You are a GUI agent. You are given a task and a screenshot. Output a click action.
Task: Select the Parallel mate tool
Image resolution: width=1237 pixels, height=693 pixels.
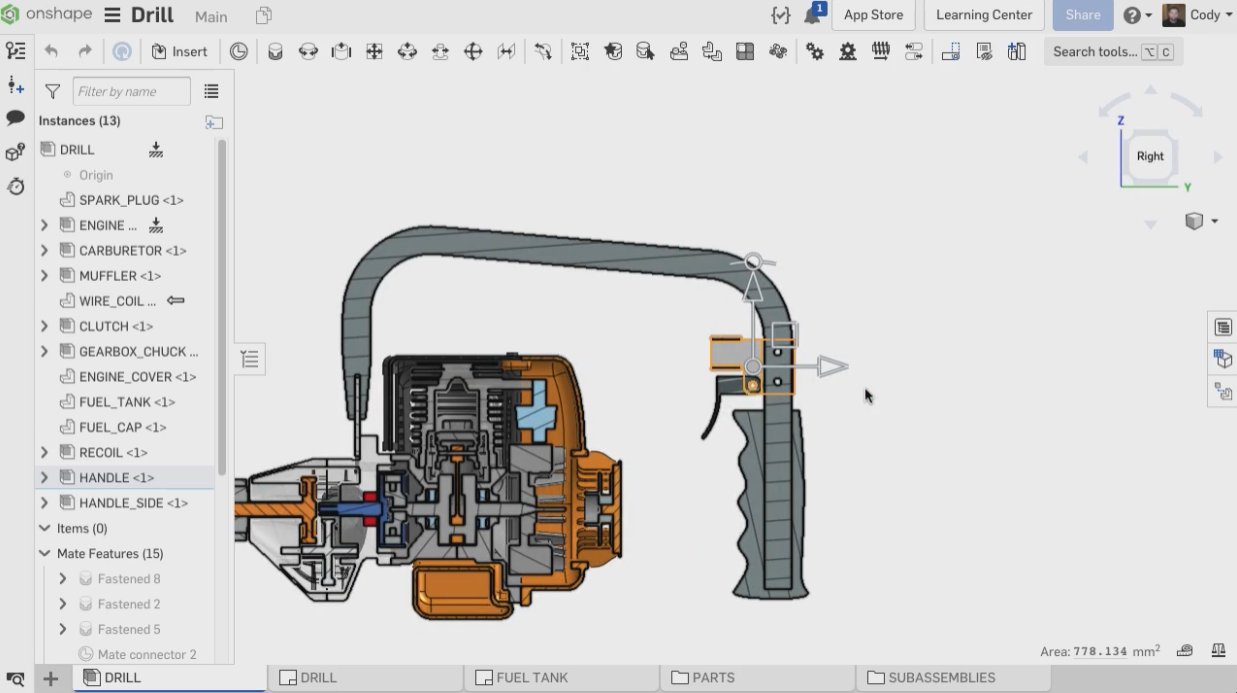506,52
